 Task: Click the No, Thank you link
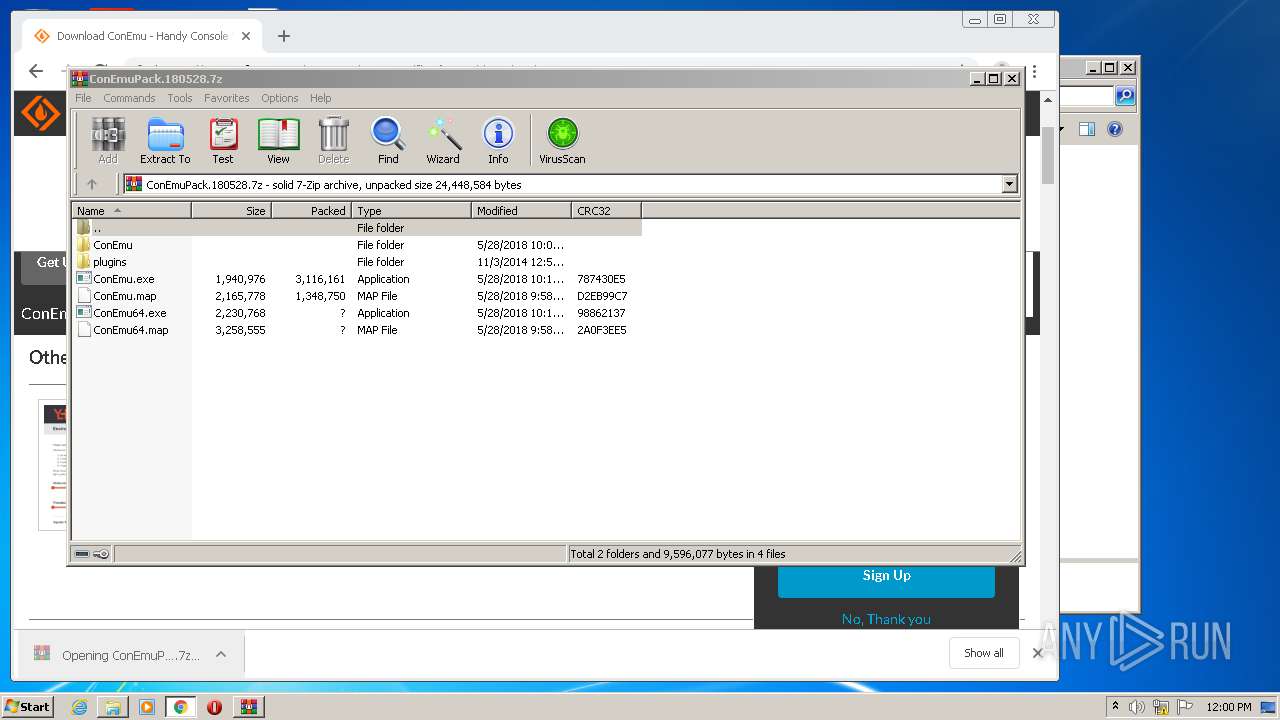tap(886, 619)
